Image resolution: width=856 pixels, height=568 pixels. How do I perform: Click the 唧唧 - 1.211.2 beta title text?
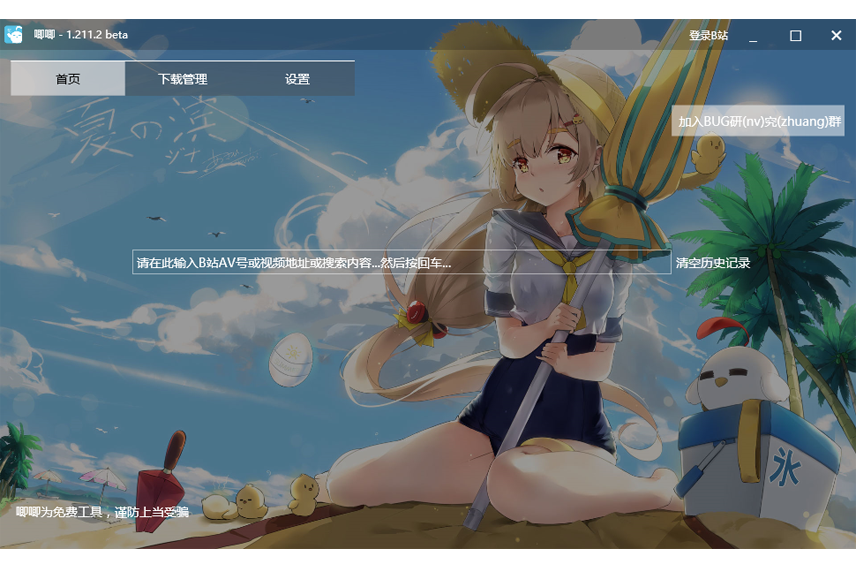81,34
